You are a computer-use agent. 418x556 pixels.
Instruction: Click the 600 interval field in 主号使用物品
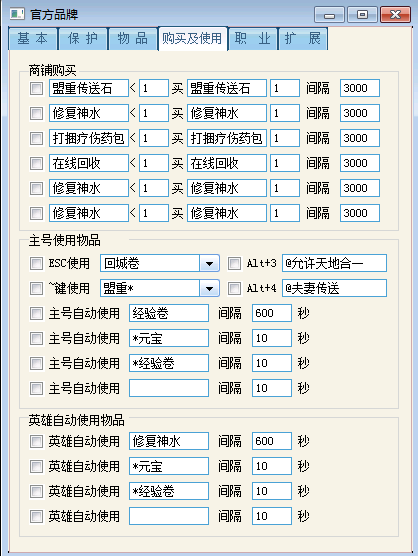click(272, 313)
